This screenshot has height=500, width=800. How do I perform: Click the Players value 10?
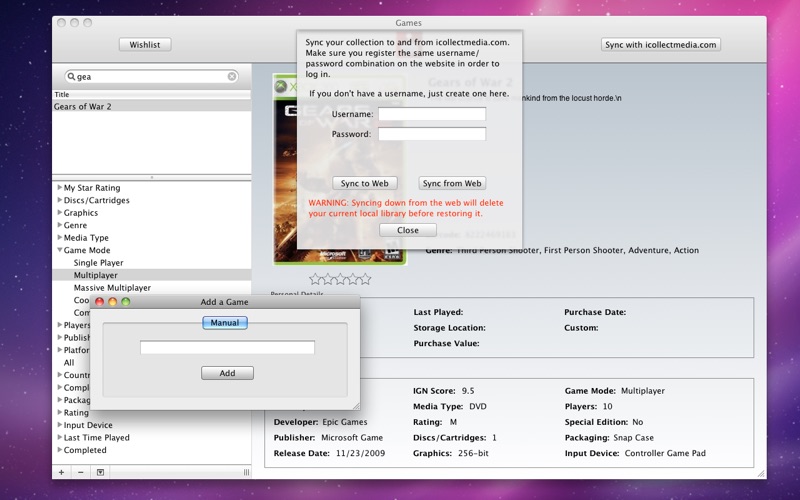tap(607, 407)
